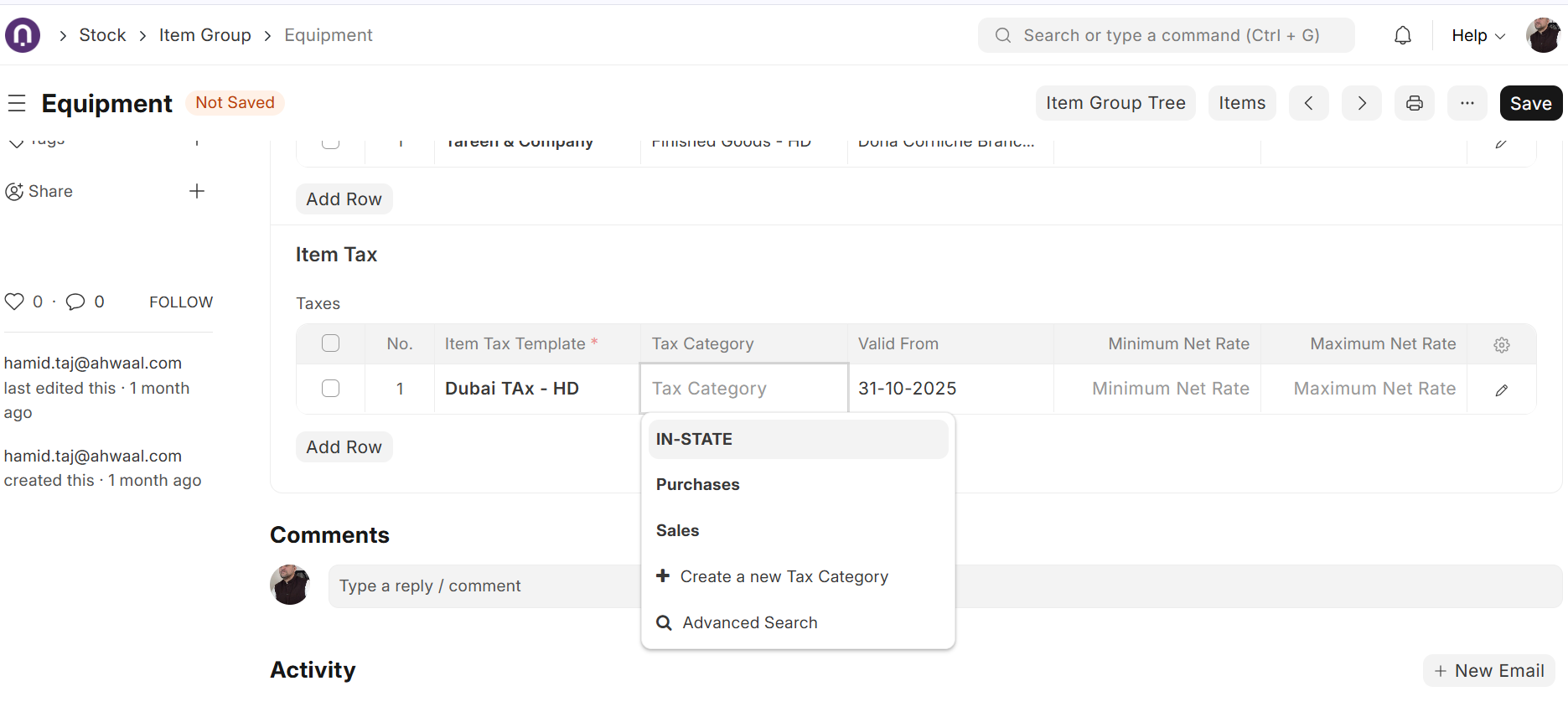The image size is (1568, 712).
Task: Open Advanced Search in dropdown
Action: click(x=749, y=622)
